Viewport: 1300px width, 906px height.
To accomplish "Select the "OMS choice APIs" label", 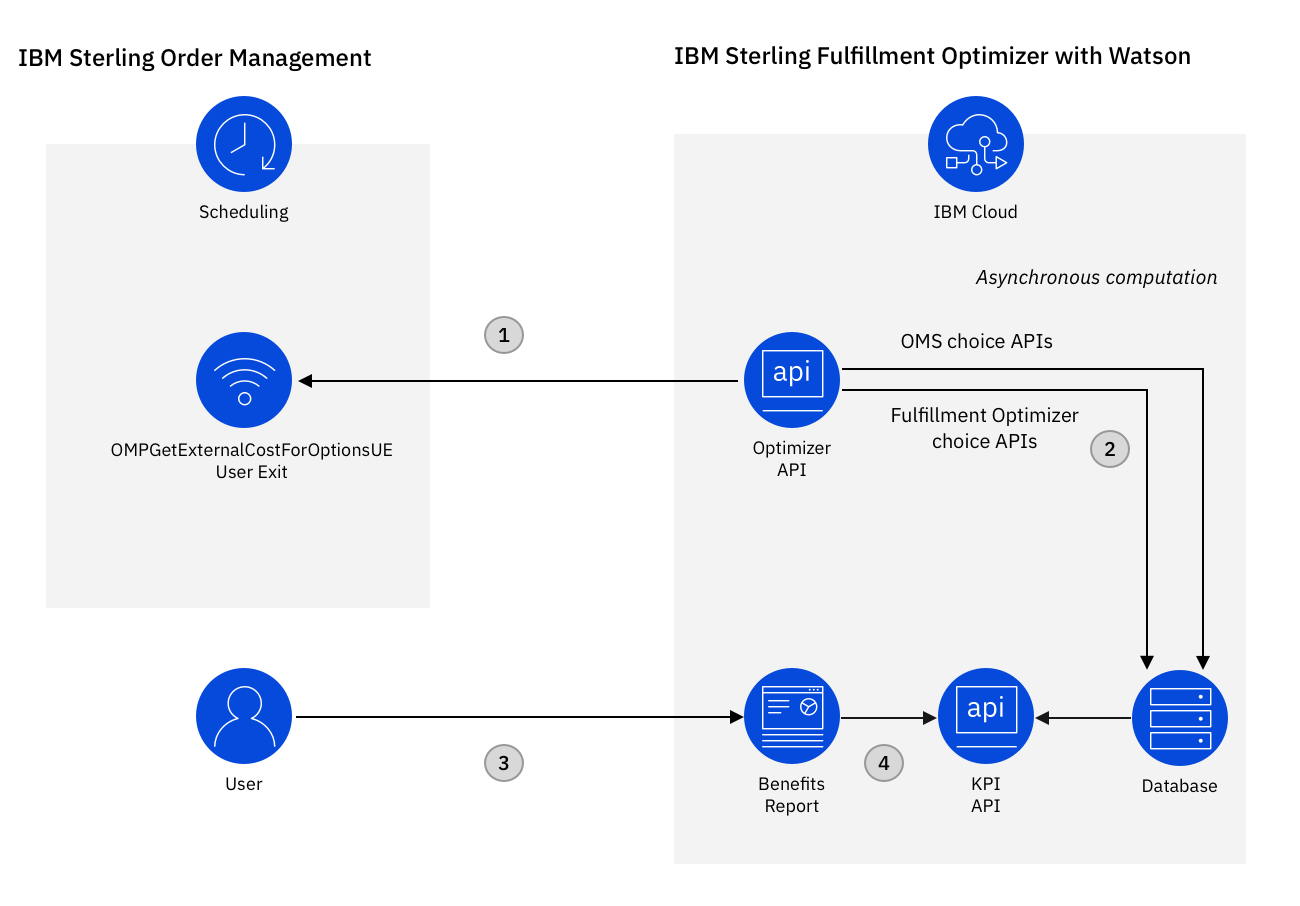I will click(x=977, y=342).
